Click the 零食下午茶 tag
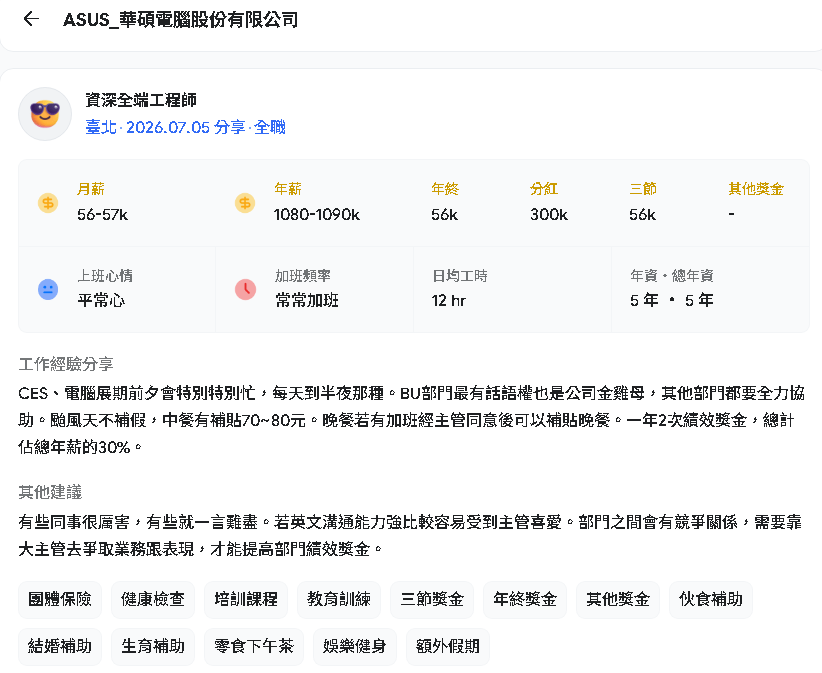The image size is (822, 673). pyautogui.click(x=254, y=647)
